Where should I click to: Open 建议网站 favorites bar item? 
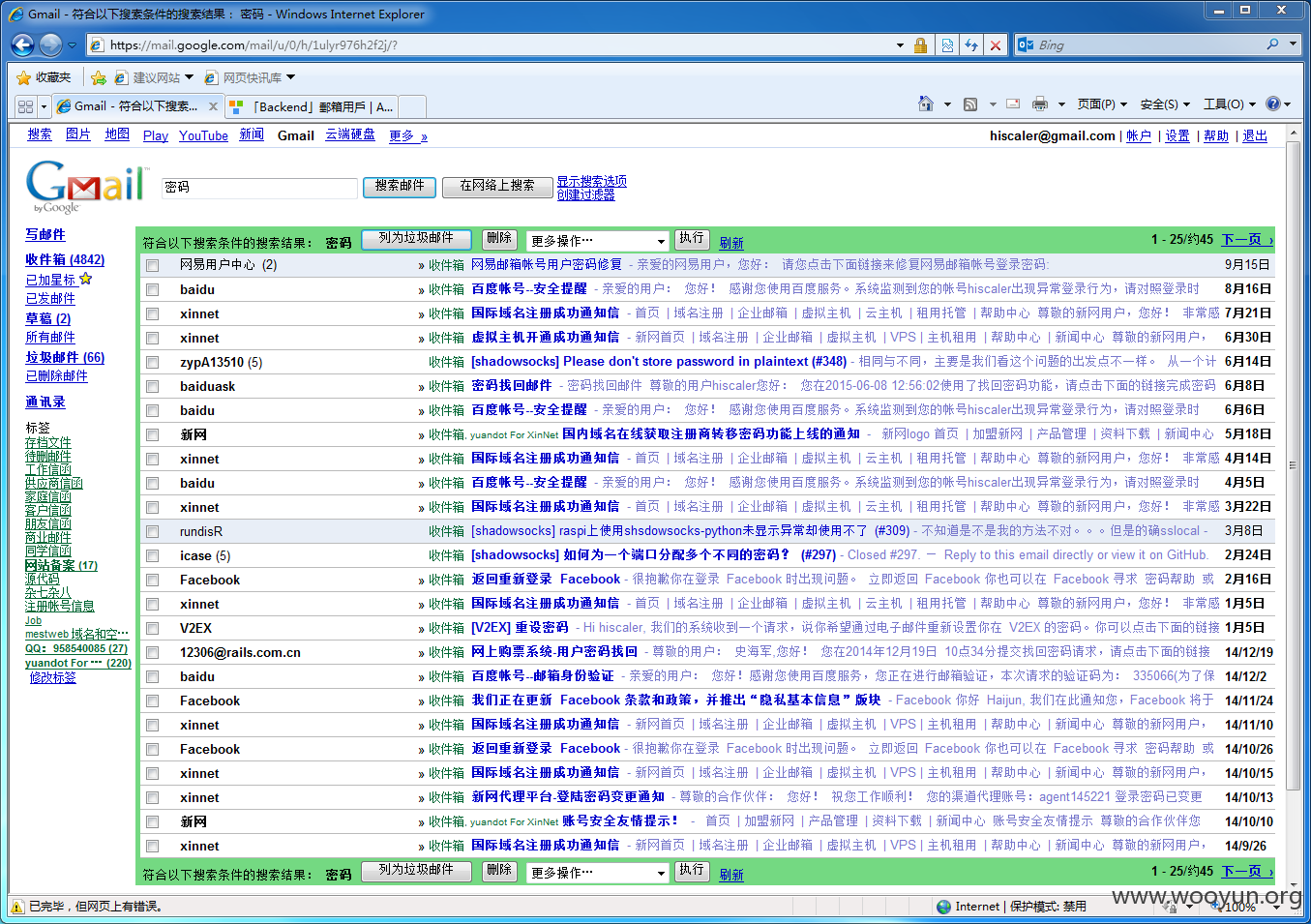154,77
